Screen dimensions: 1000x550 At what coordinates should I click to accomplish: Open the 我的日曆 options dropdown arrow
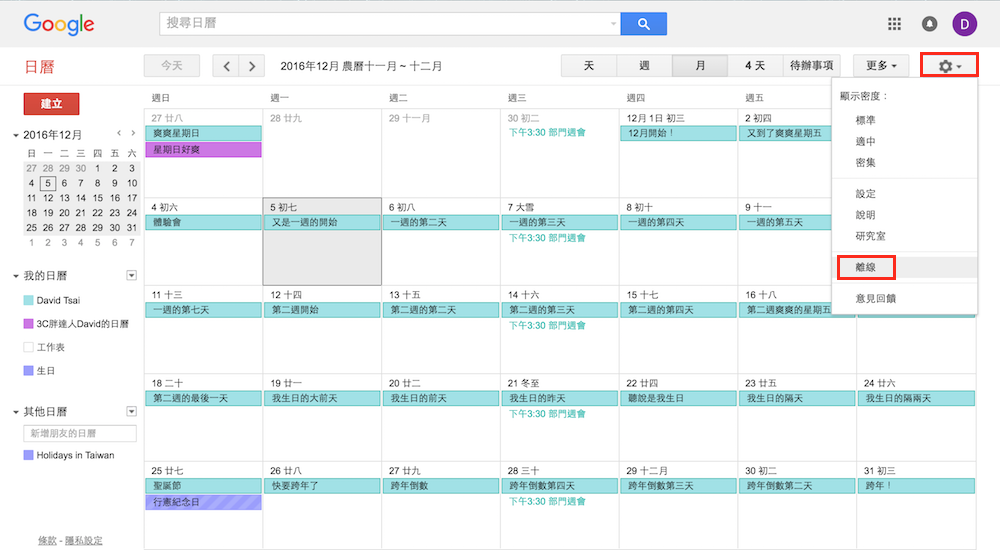click(x=131, y=275)
